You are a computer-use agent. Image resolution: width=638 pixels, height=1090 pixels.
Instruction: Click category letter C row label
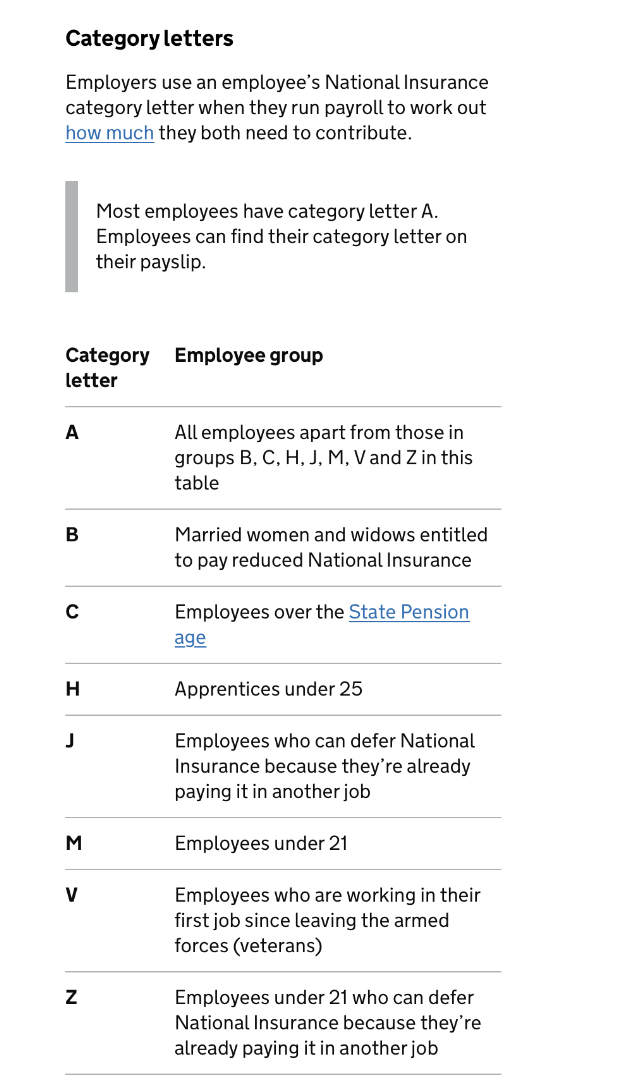[x=72, y=612]
